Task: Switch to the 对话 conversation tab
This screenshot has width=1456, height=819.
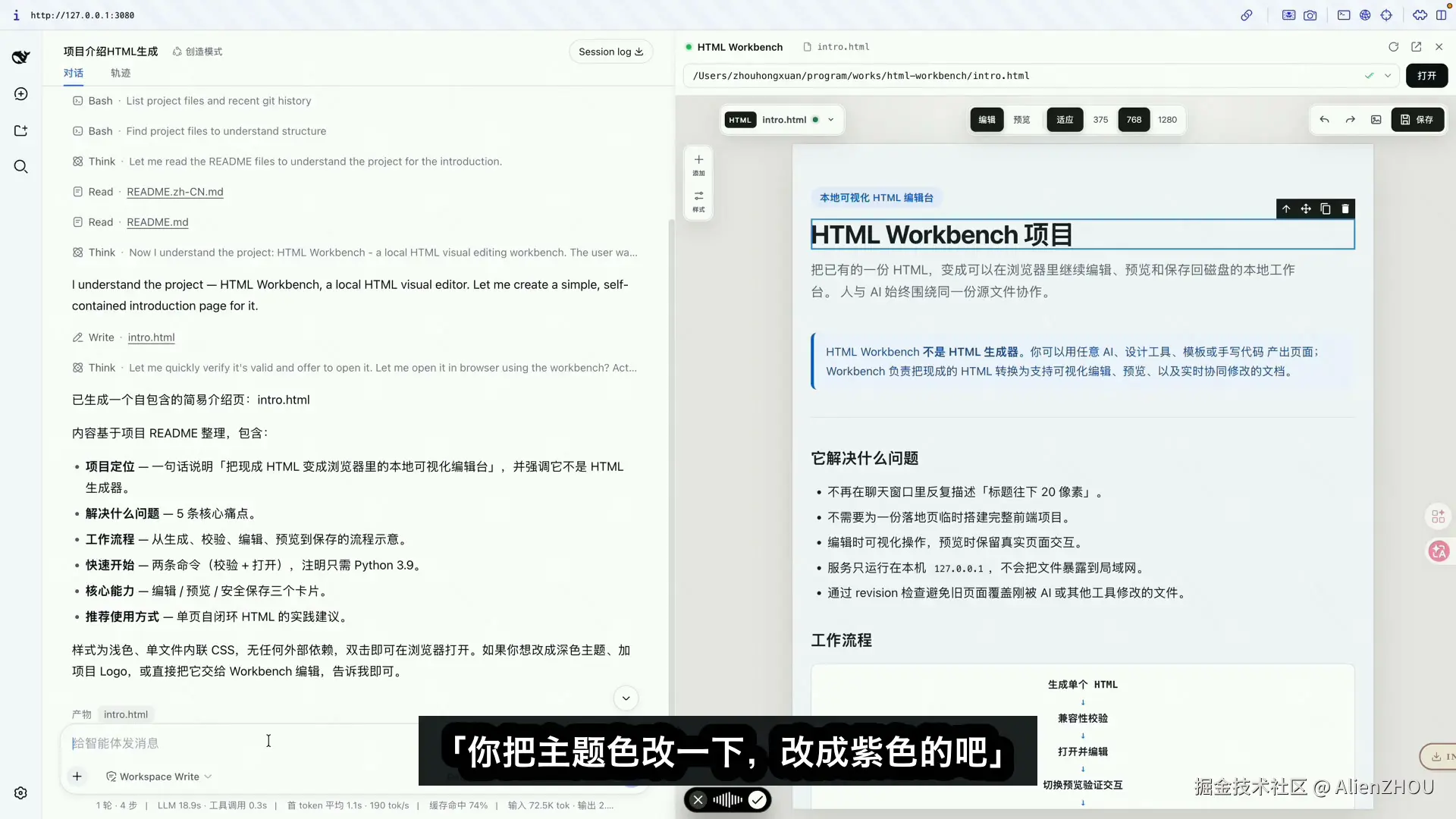Action: point(74,73)
